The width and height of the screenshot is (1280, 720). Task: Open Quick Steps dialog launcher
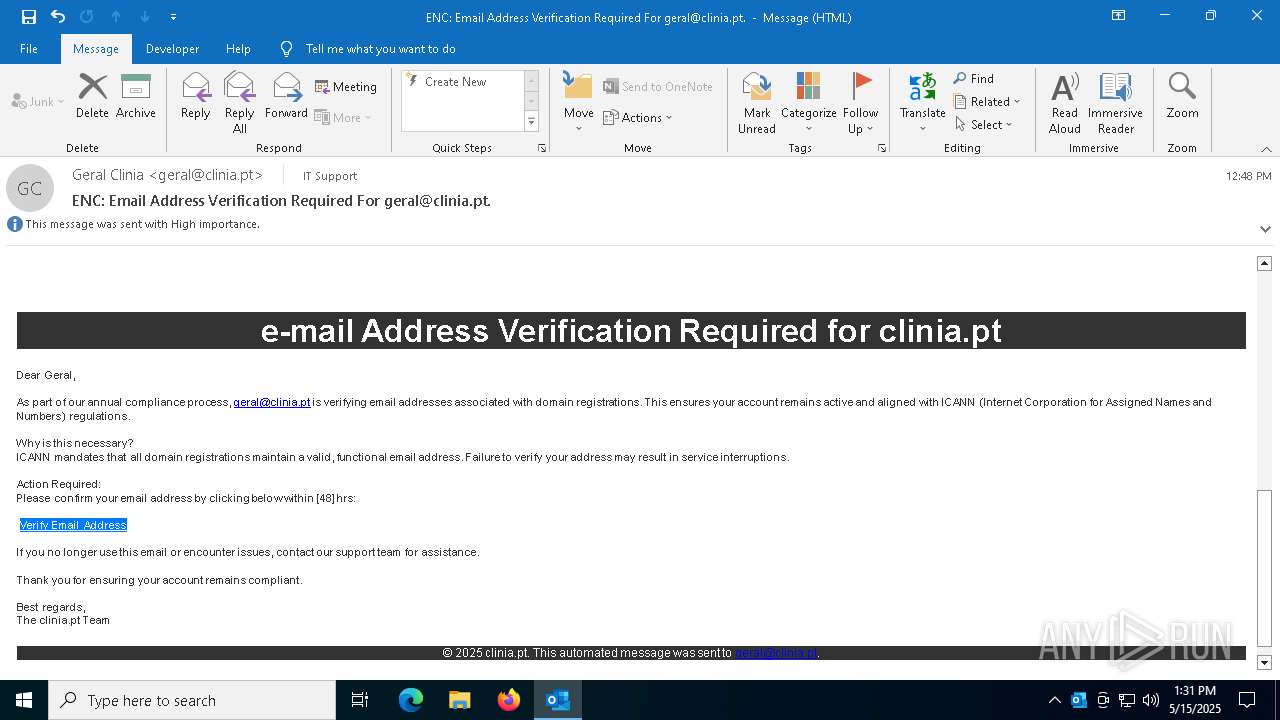tap(542, 148)
